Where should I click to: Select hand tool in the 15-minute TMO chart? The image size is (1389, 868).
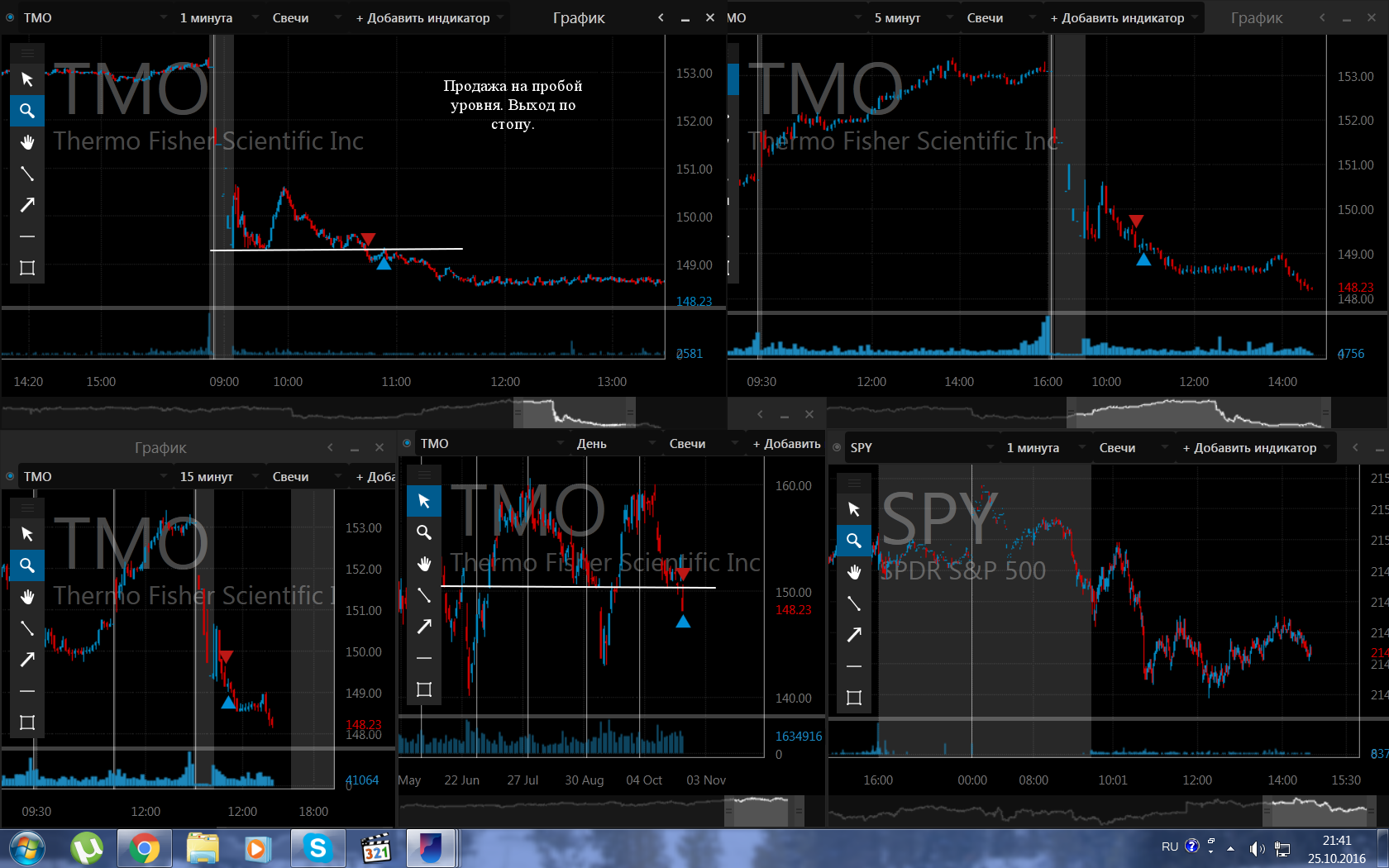point(27,597)
